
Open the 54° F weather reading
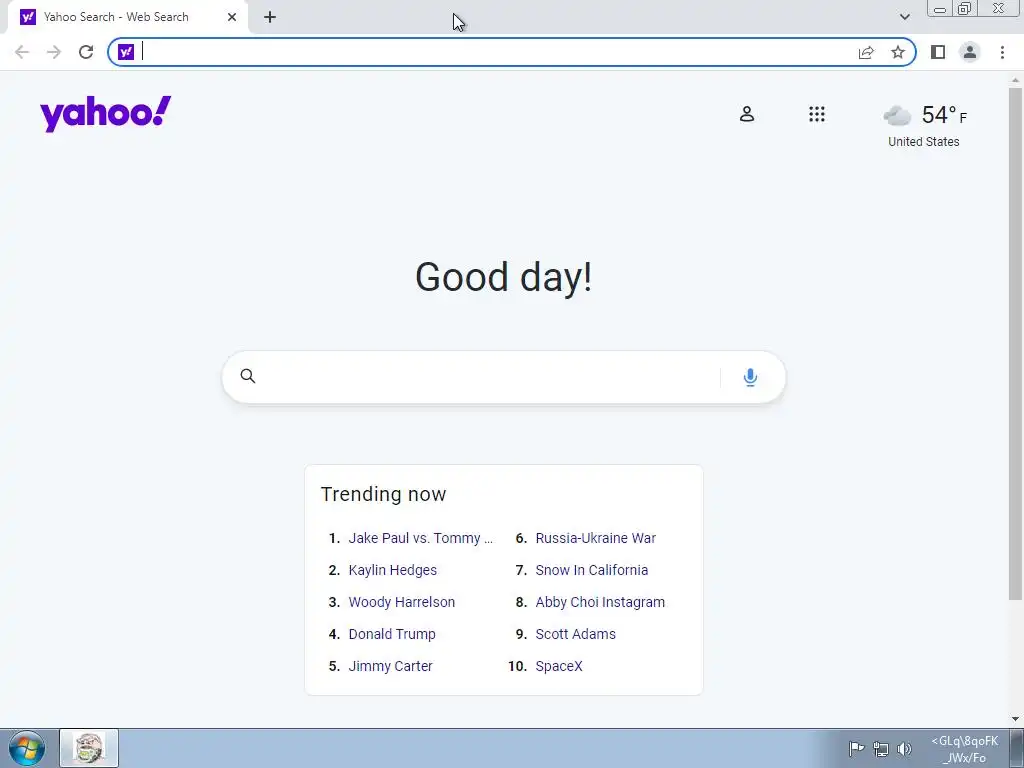(x=944, y=116)
